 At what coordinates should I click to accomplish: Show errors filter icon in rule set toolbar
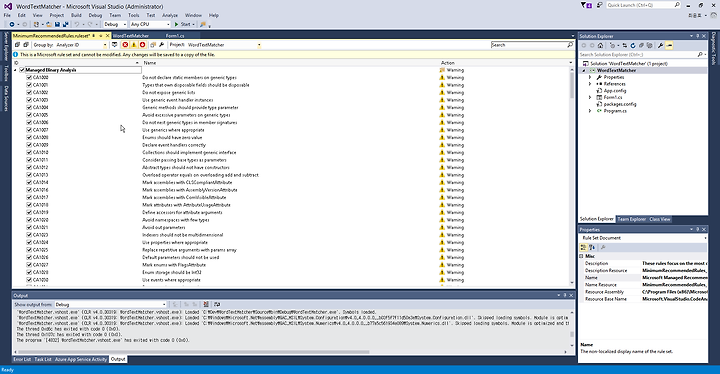[125, 45]
